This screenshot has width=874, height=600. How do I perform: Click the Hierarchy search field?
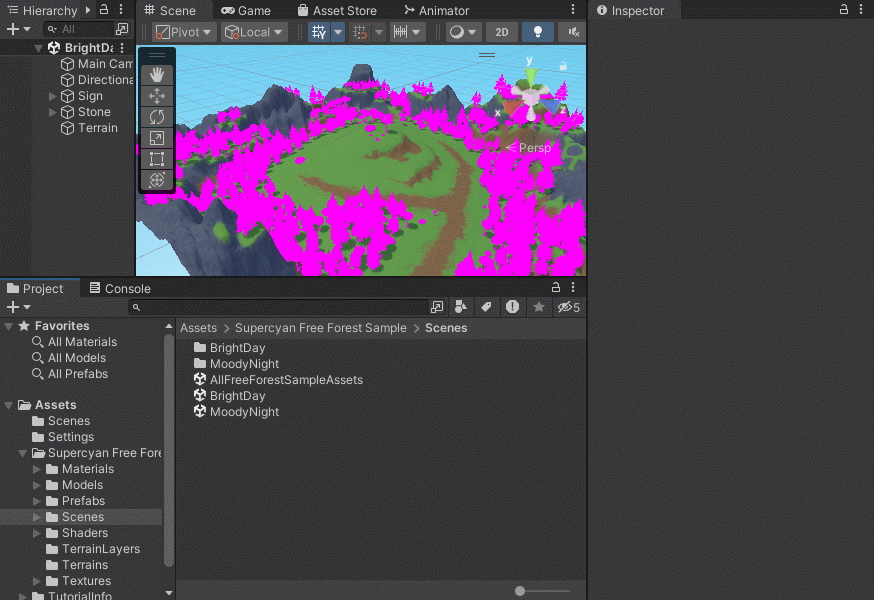79,29
